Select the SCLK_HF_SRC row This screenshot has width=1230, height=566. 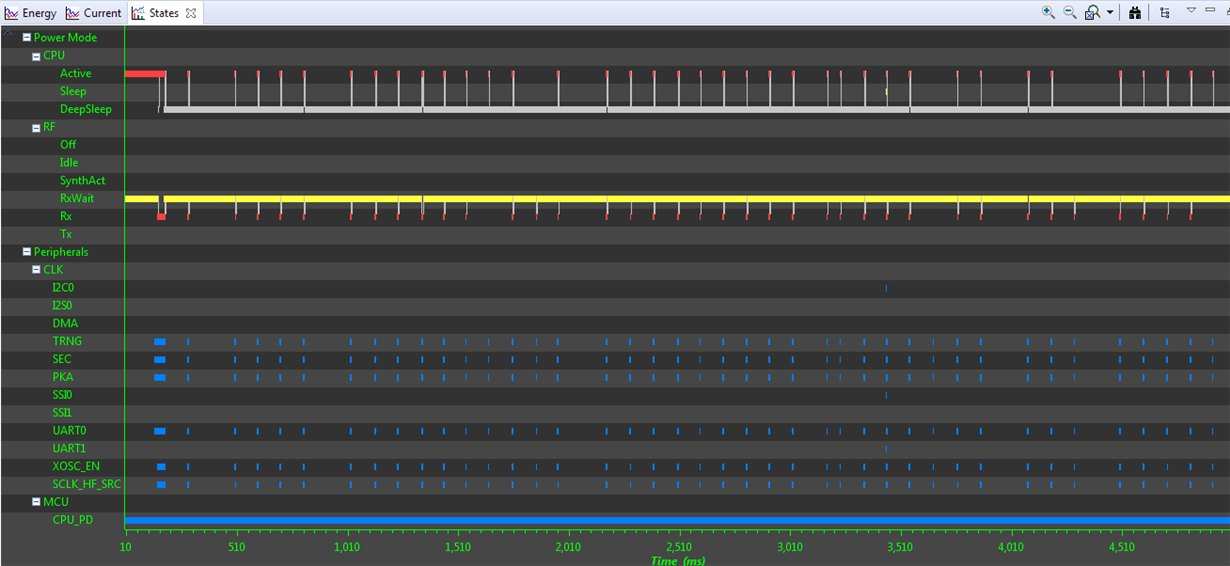click(x=86, y=485)
